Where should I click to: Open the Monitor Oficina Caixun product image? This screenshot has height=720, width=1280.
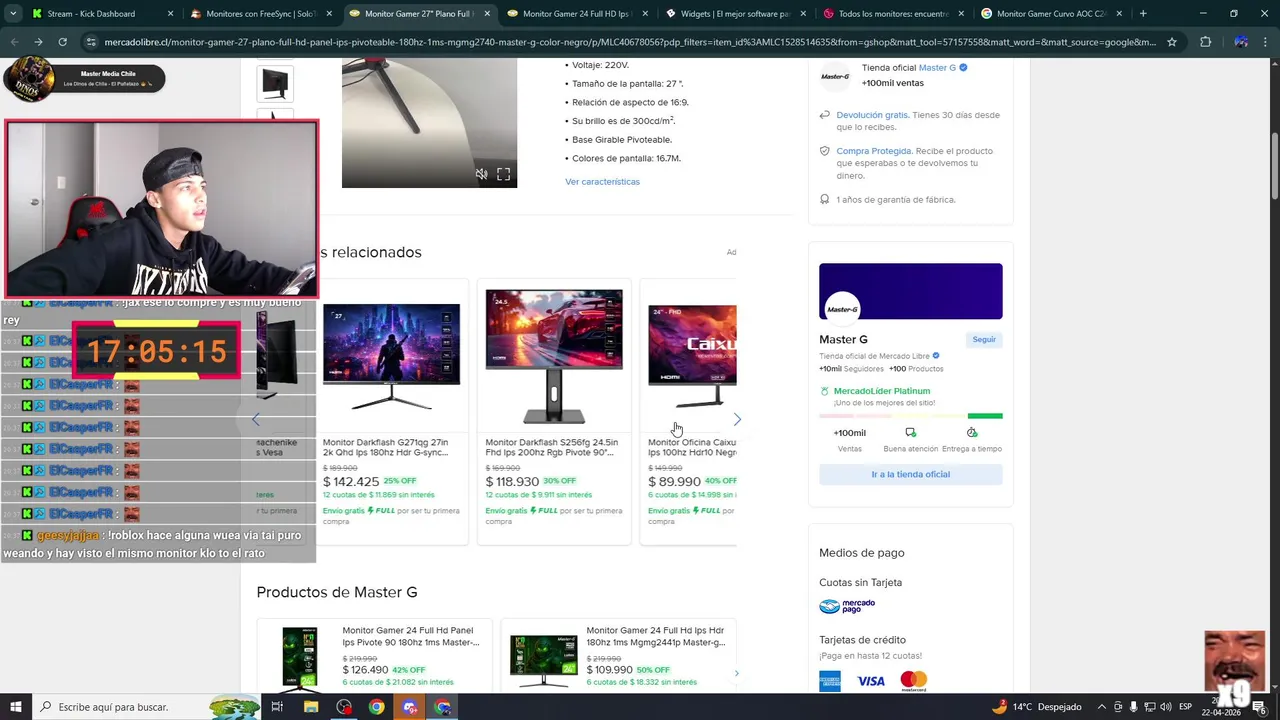click(x=692, y=358)
